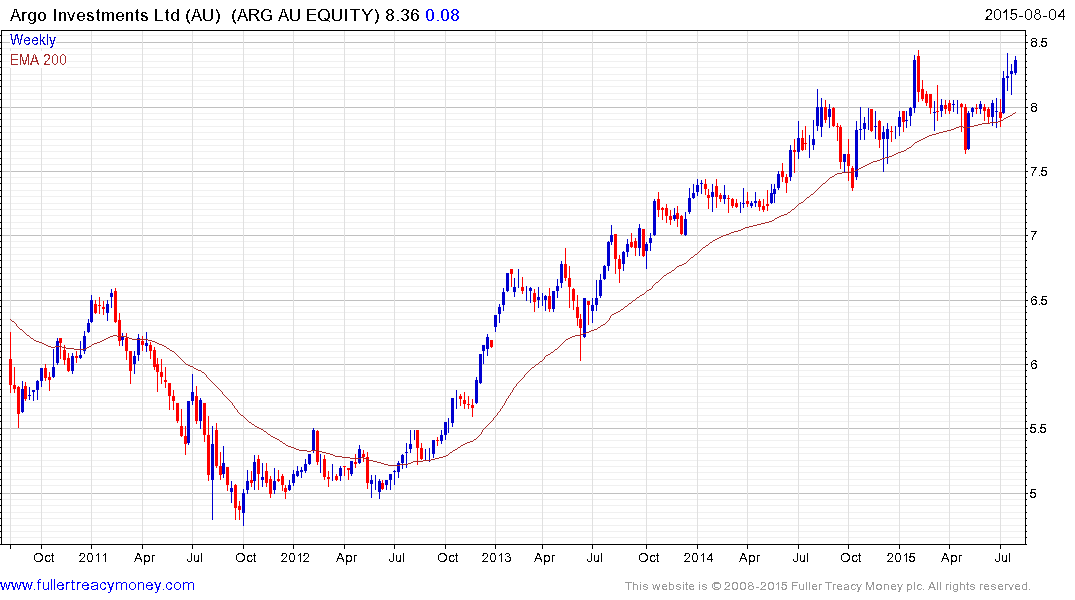The image size is (1075, 600).
Task: Click the Fuller Treacy Money copyright notice
Action: point(827,586)
